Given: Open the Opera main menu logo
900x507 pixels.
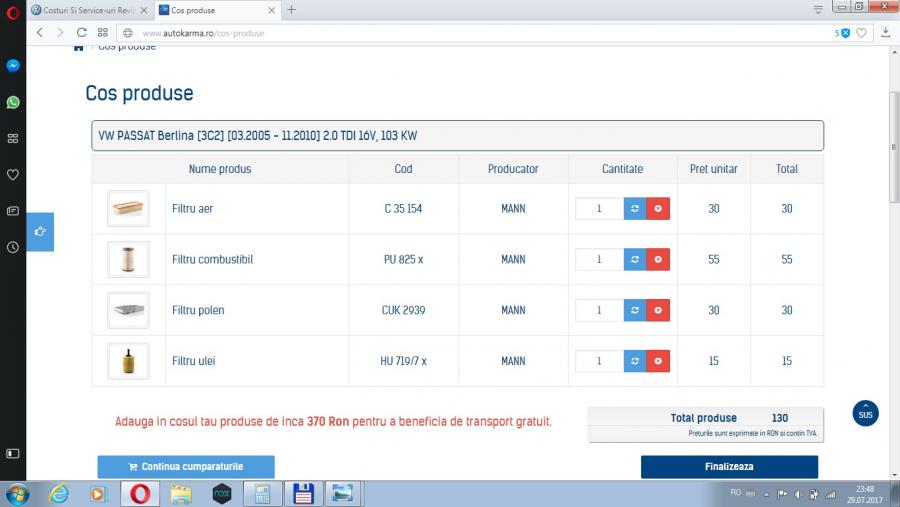Looking at the screenshot, I should click(x=12, y=10).
